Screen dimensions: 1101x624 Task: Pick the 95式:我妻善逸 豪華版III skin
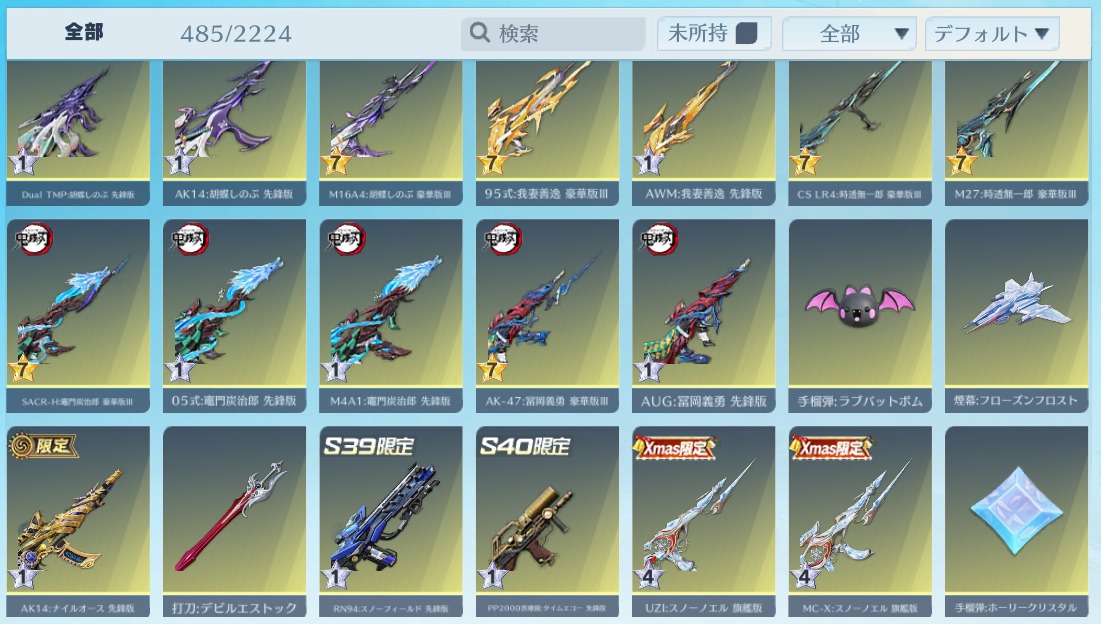[547, 133]
